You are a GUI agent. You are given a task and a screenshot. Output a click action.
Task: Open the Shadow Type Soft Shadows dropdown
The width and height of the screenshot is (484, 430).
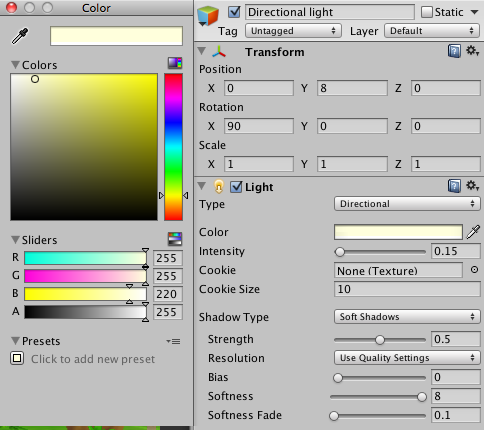click(407, 317)
